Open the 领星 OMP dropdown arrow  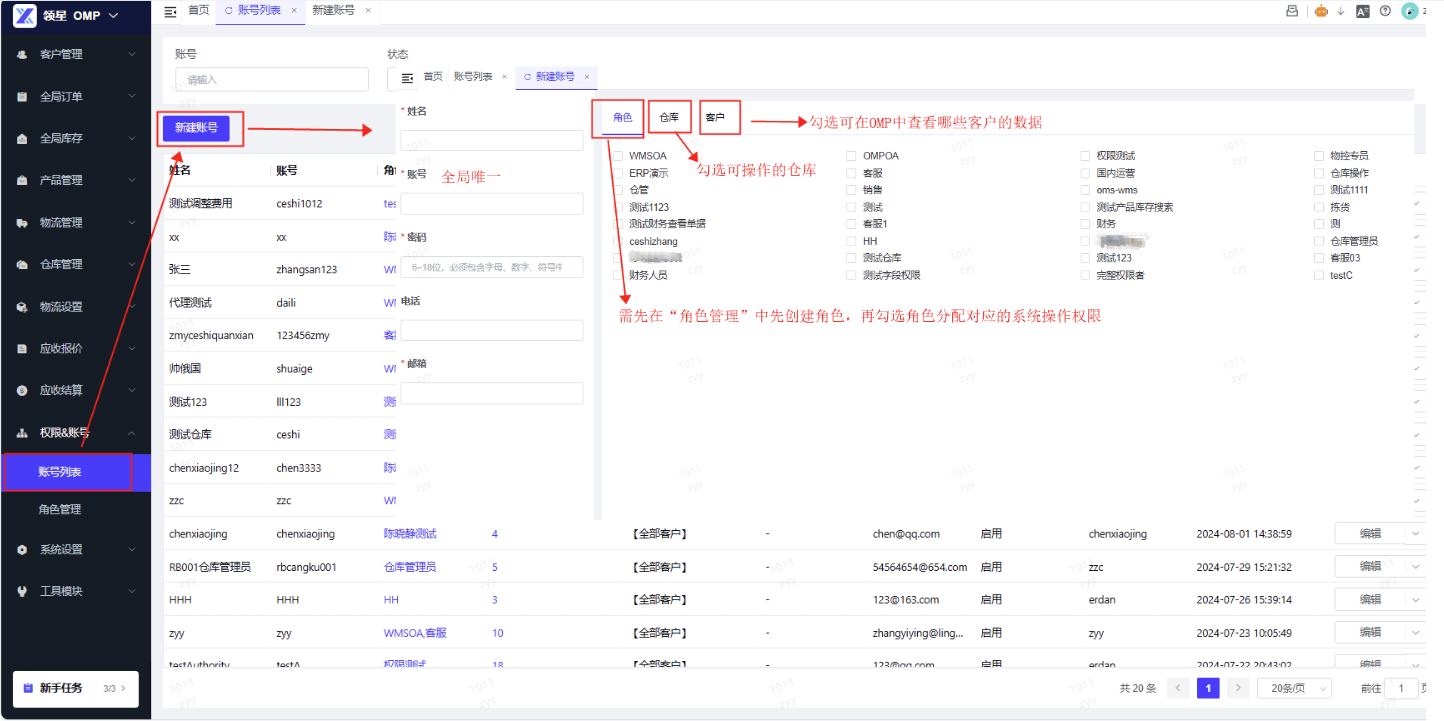(113, 15)
